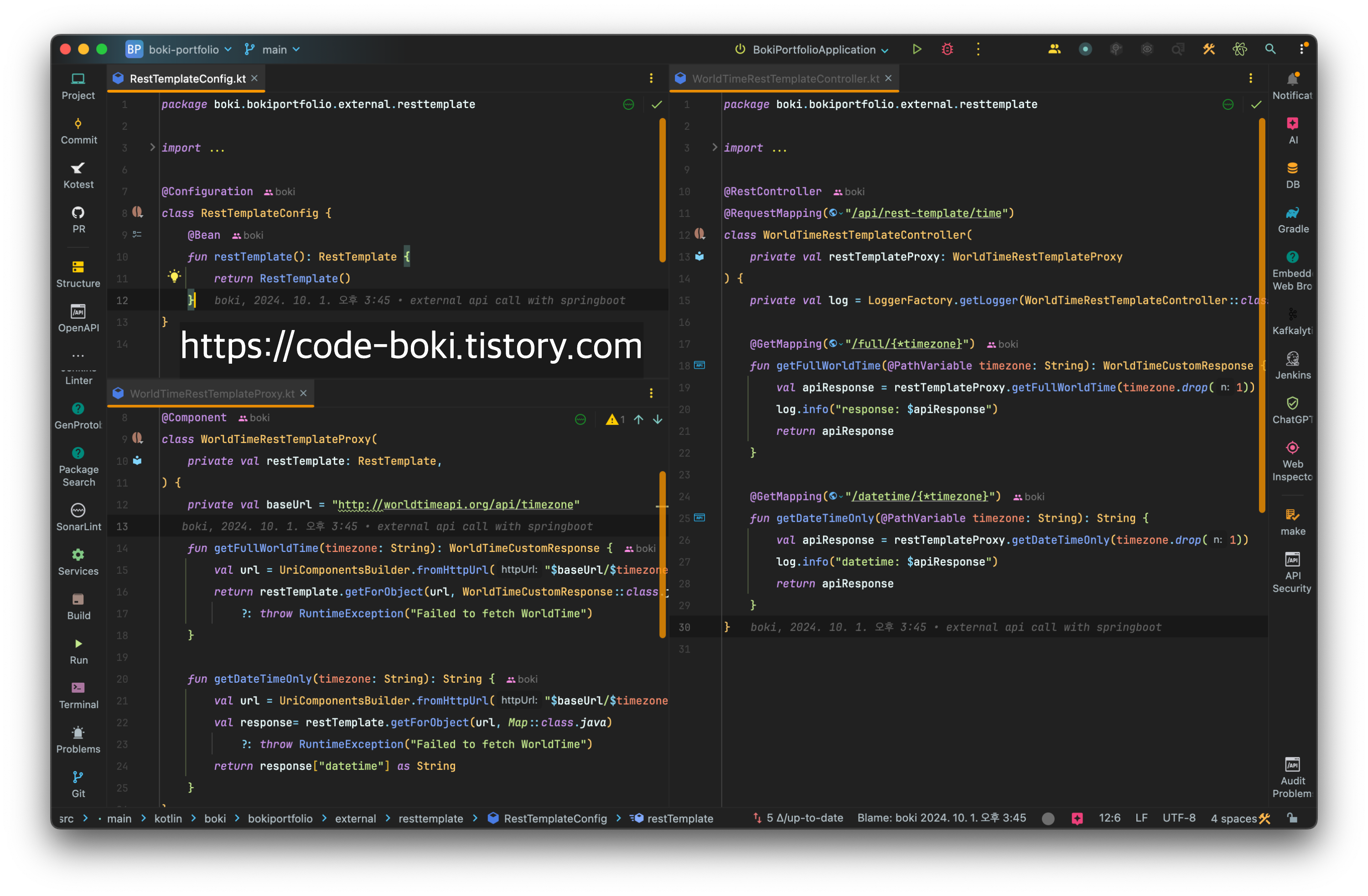Open the boki-portfolio project dropdown

[x=183, y=49]
